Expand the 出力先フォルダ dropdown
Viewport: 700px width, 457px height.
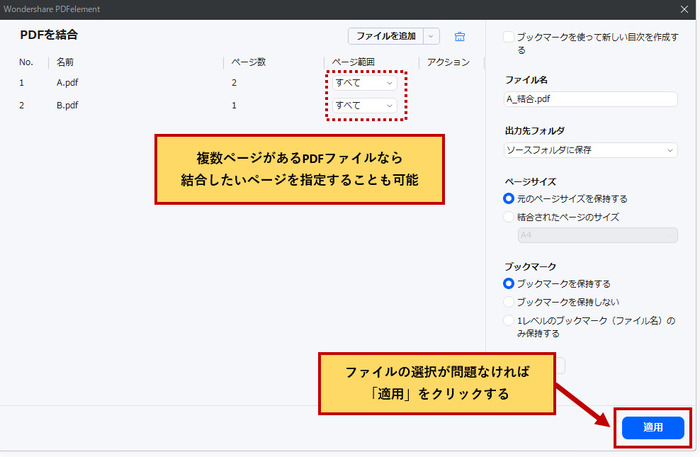[591, 150]
